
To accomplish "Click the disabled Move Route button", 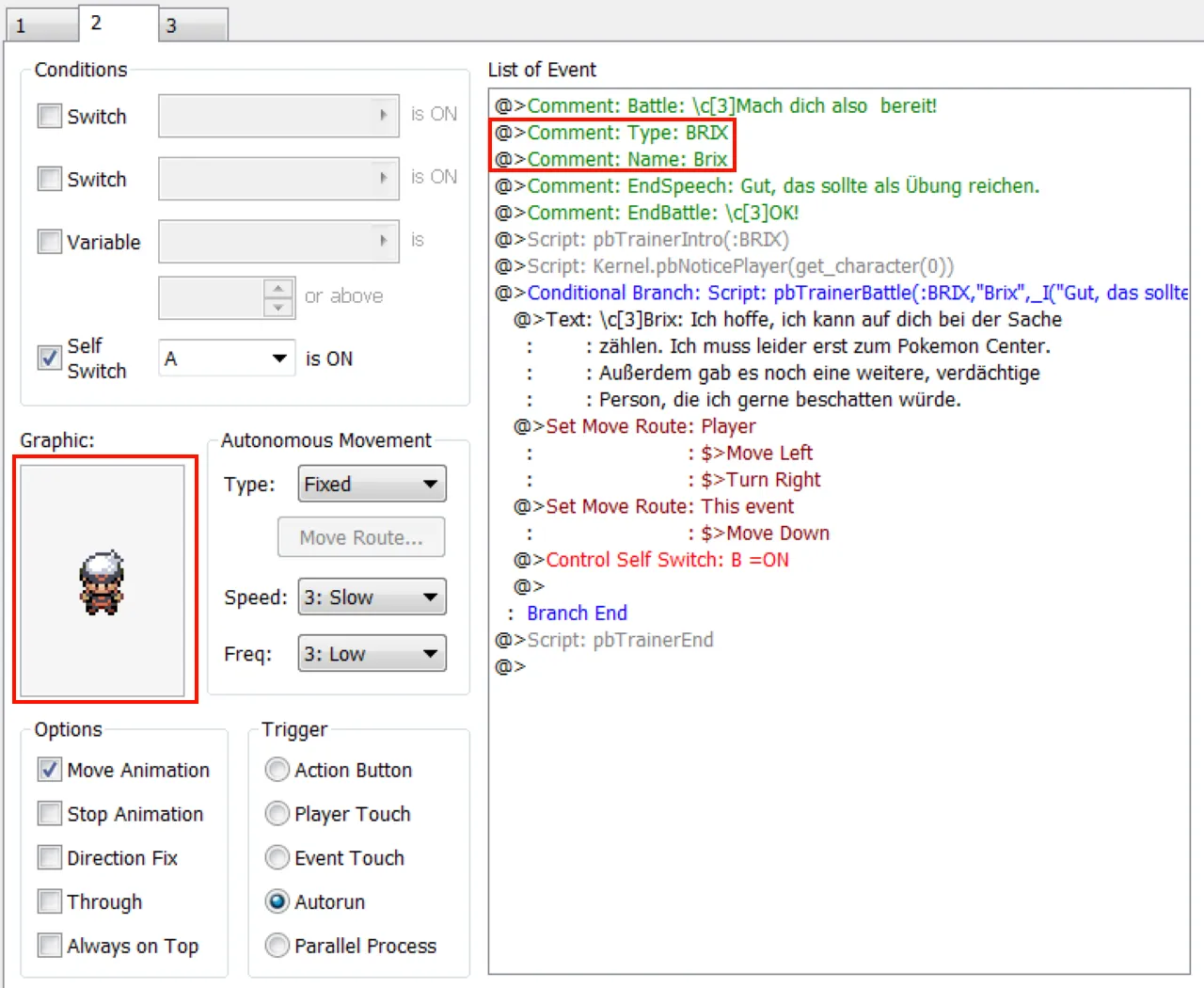I will 361,537.
